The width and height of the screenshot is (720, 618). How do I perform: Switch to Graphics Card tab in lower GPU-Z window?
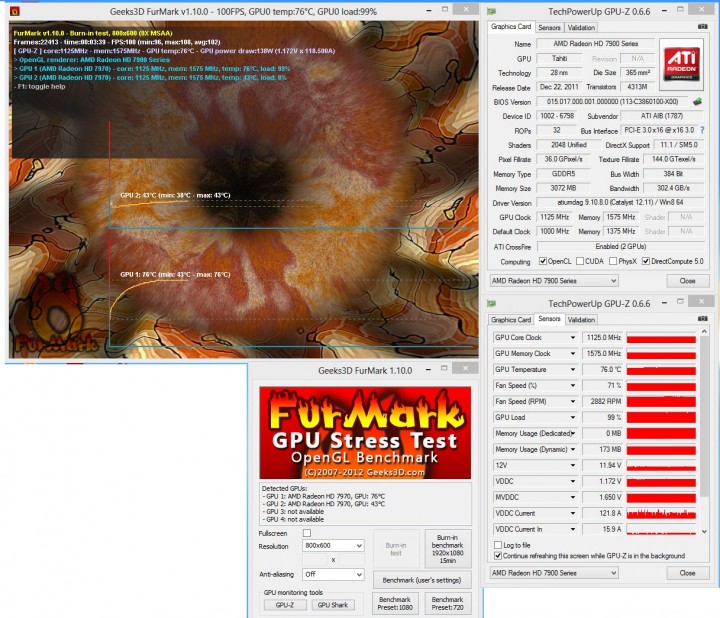pyautogui.click(x=511, y=320)
